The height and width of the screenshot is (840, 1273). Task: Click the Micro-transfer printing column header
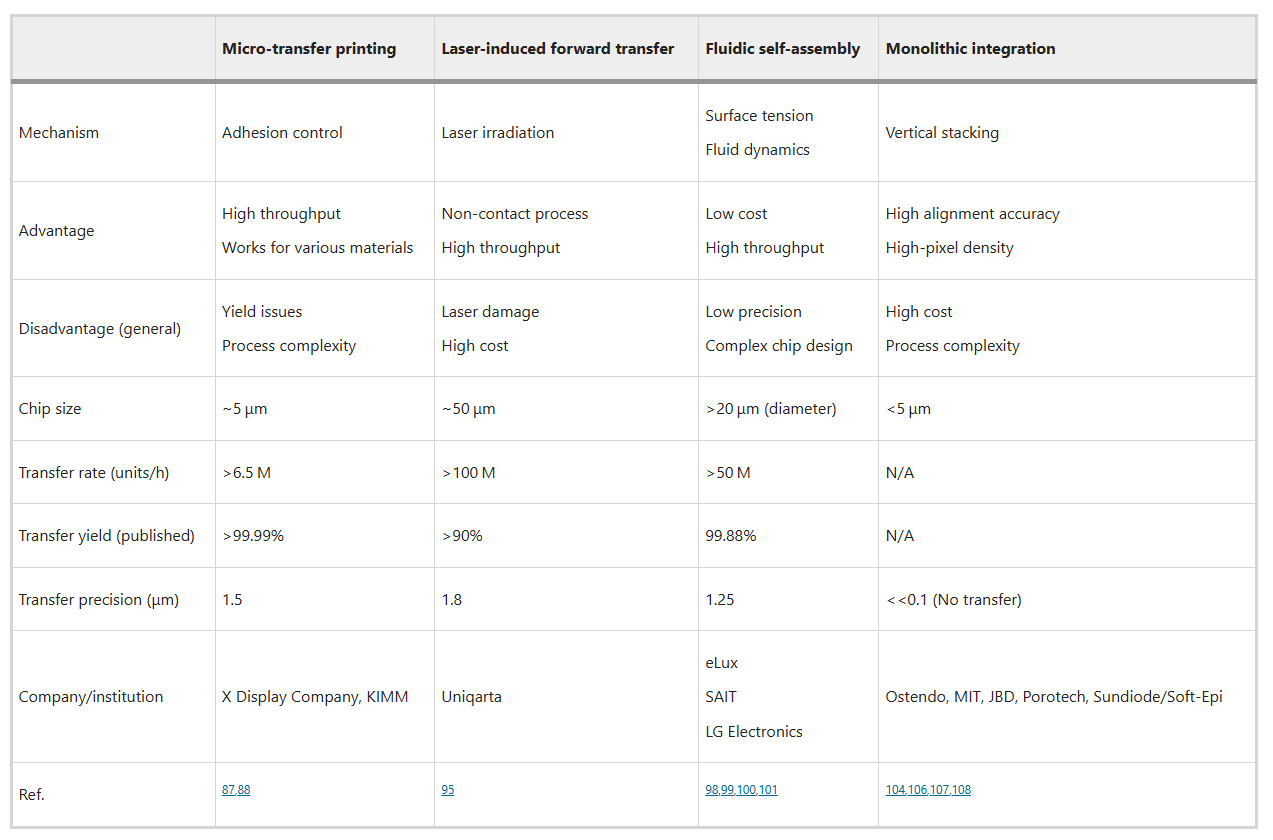309,48
